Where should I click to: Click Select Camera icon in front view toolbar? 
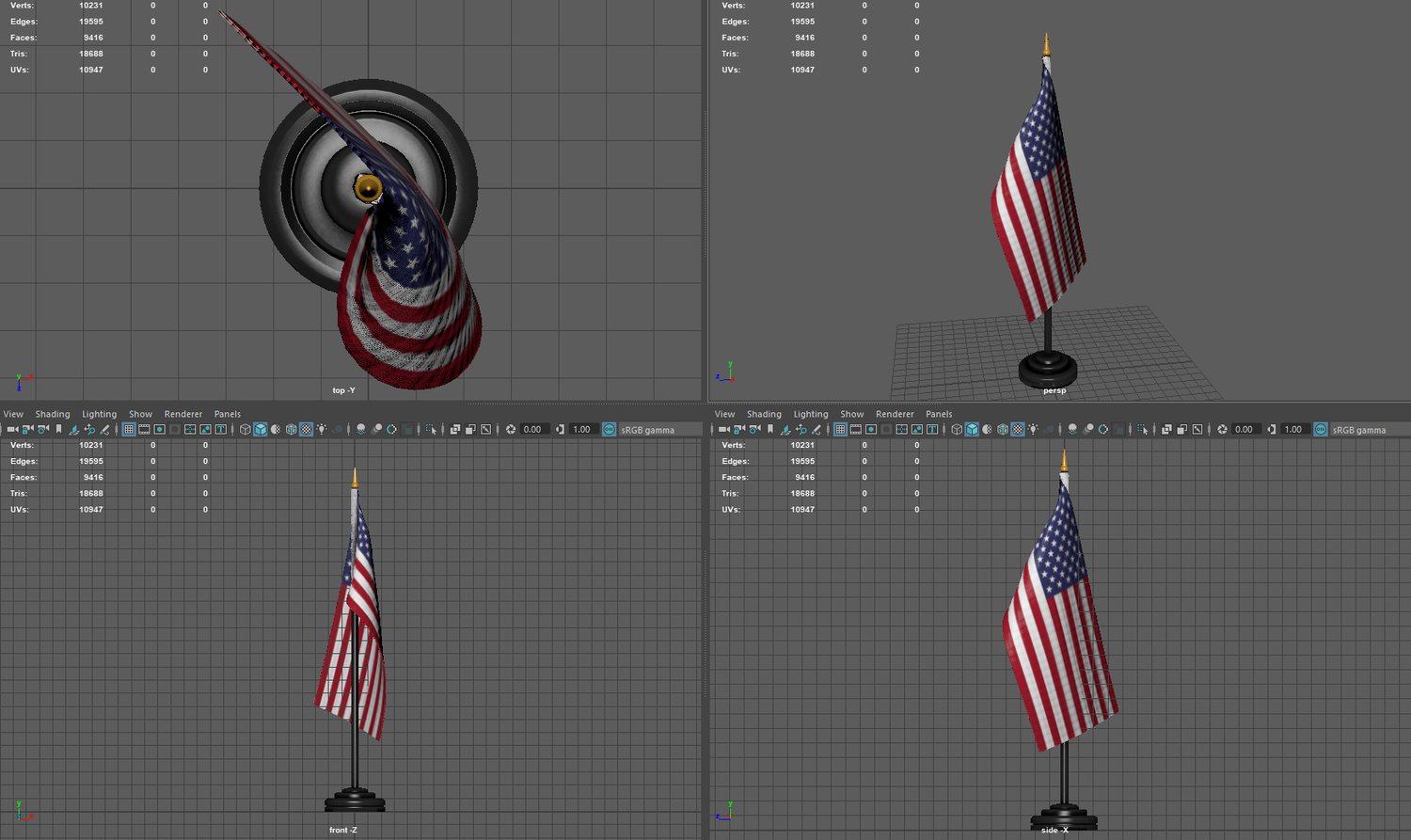pos(13,429)
